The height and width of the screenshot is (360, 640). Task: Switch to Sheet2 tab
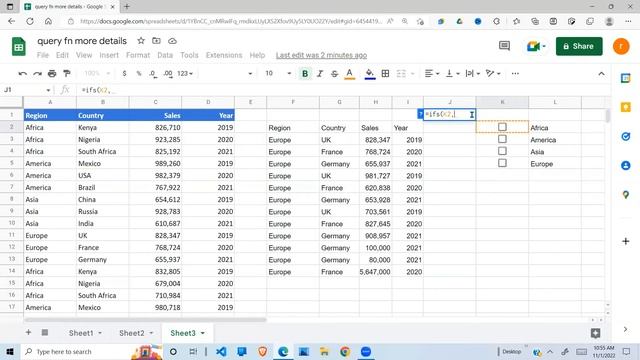131,333
